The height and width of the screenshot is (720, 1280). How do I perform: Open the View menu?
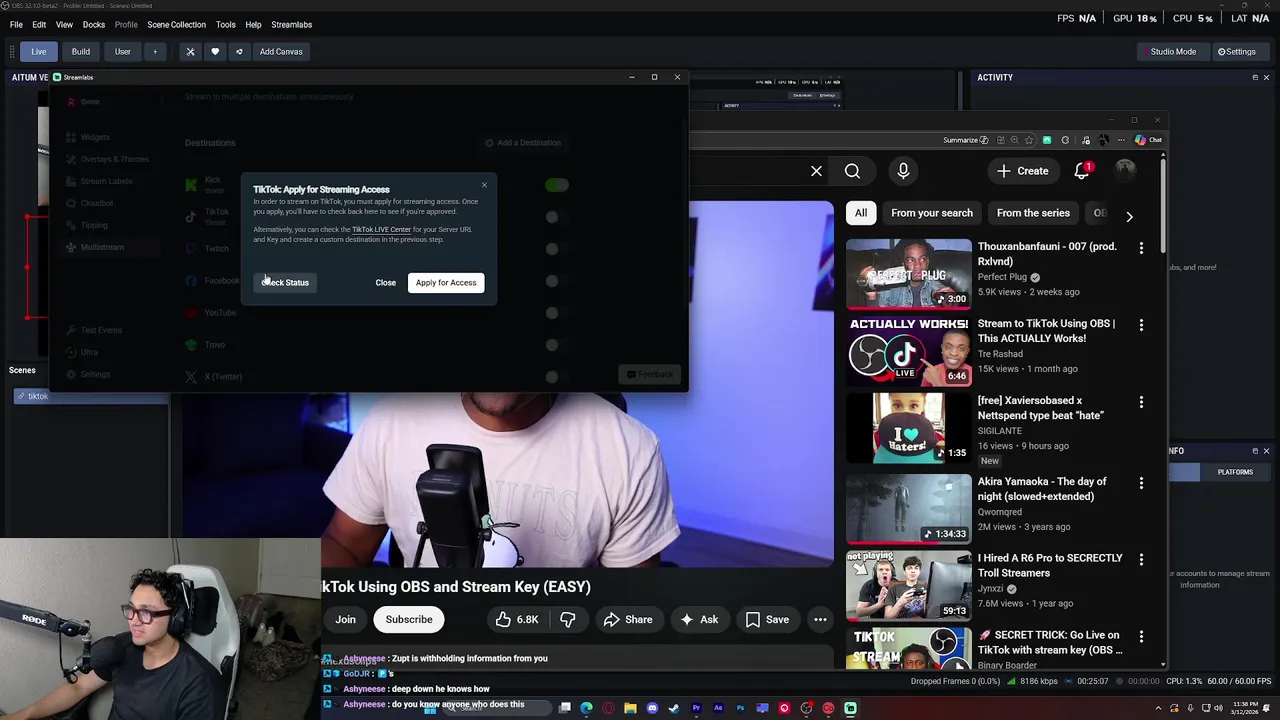pyautogui.click(x=64, y=24)
